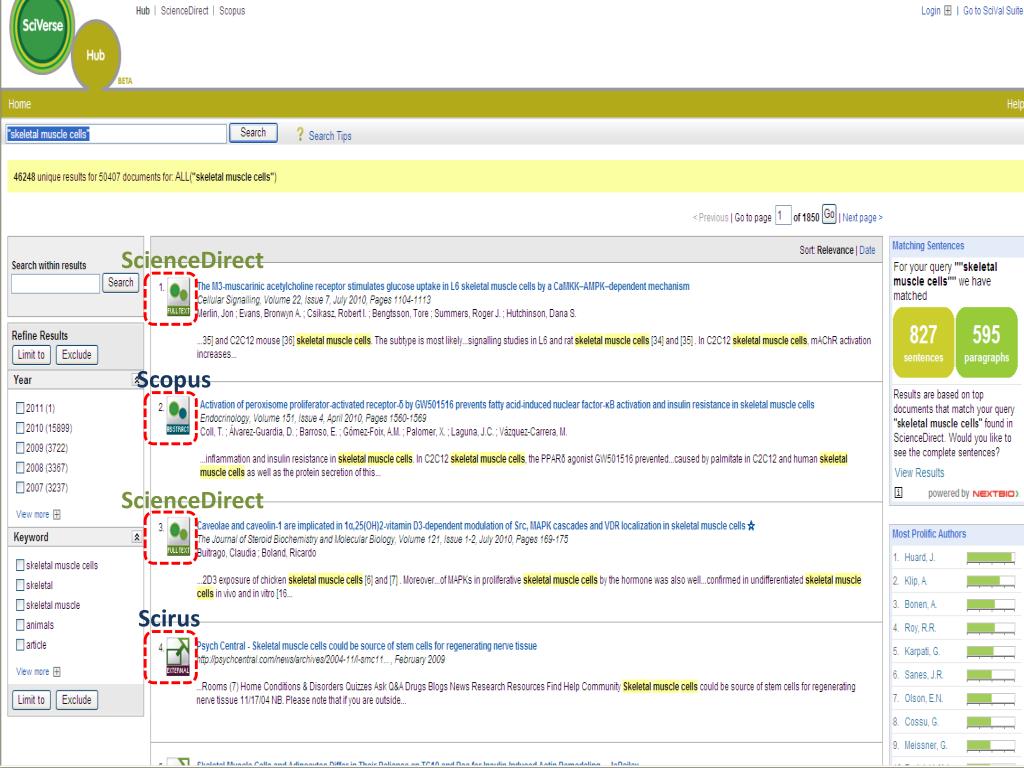Click Search within results button
The image size is (1024, 768).
(121, 283)
